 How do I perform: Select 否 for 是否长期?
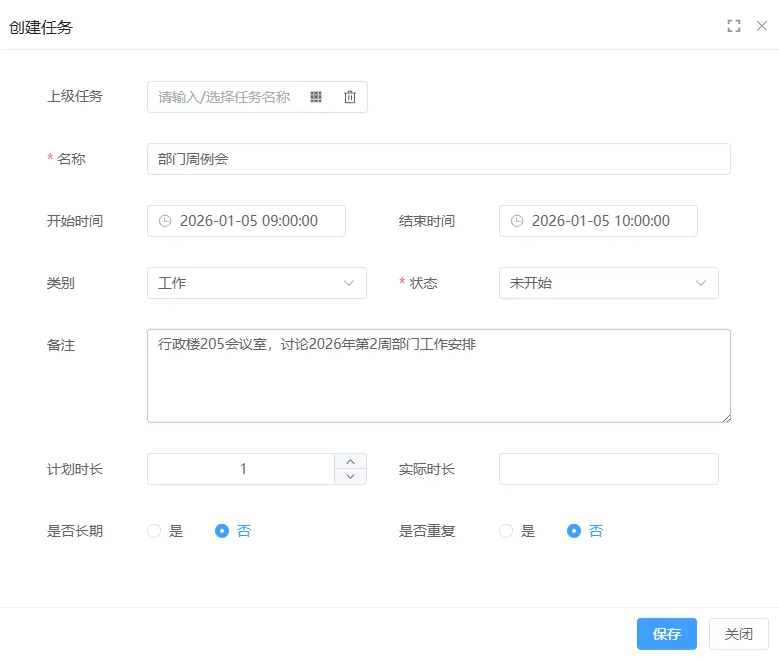(x=222, y=531)
